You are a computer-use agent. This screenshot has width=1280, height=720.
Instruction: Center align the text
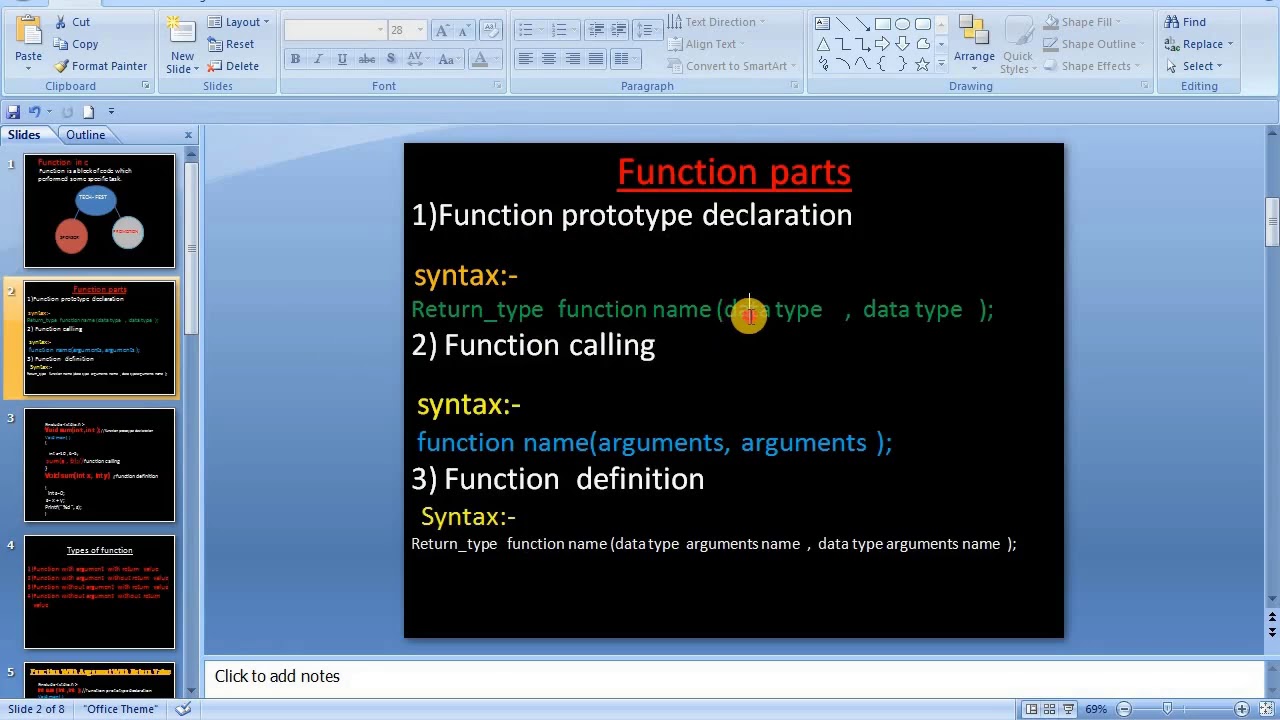click(548, 59)
